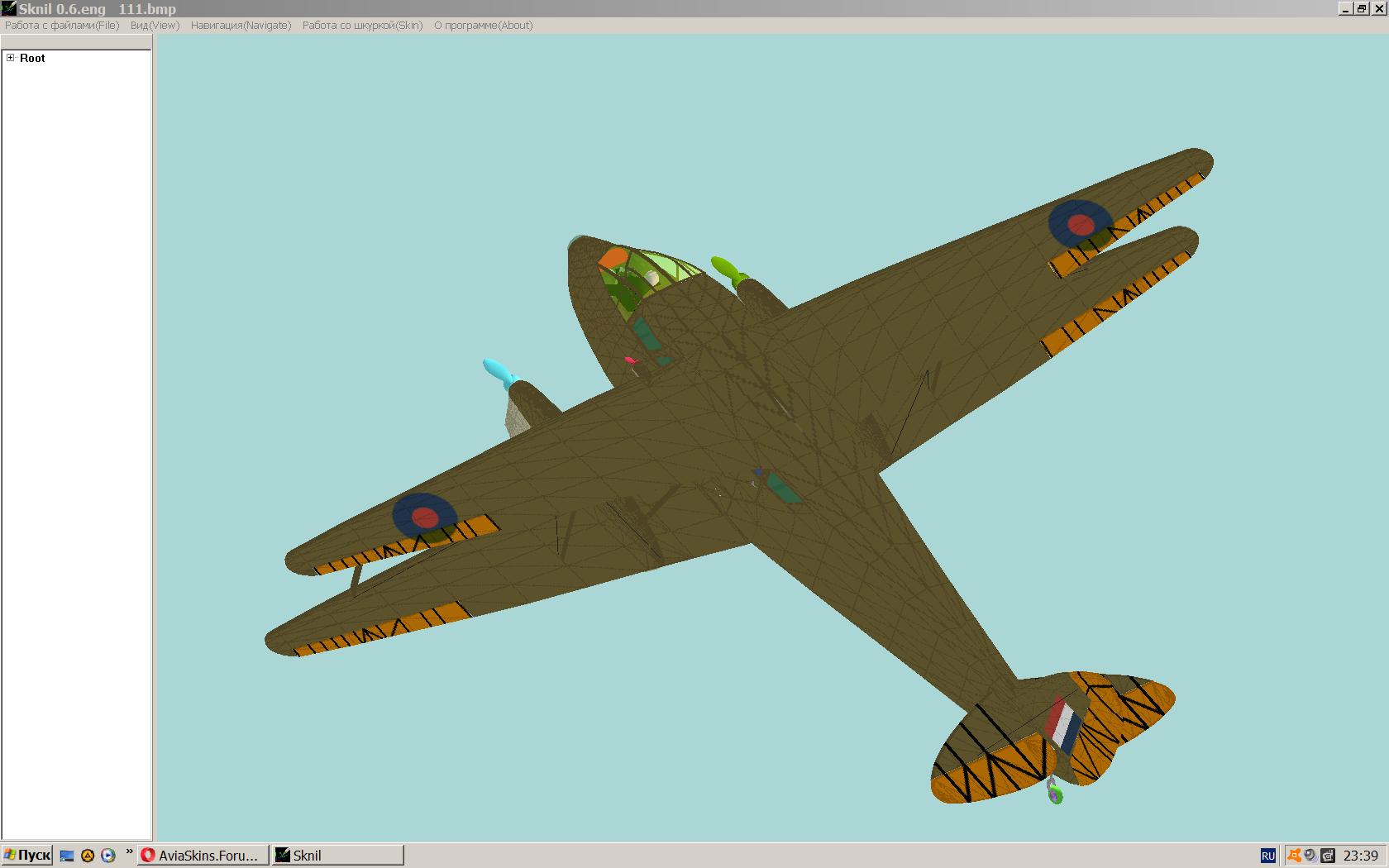
Task: Open the Navigate (Навигация) menu
Action: 241,26
